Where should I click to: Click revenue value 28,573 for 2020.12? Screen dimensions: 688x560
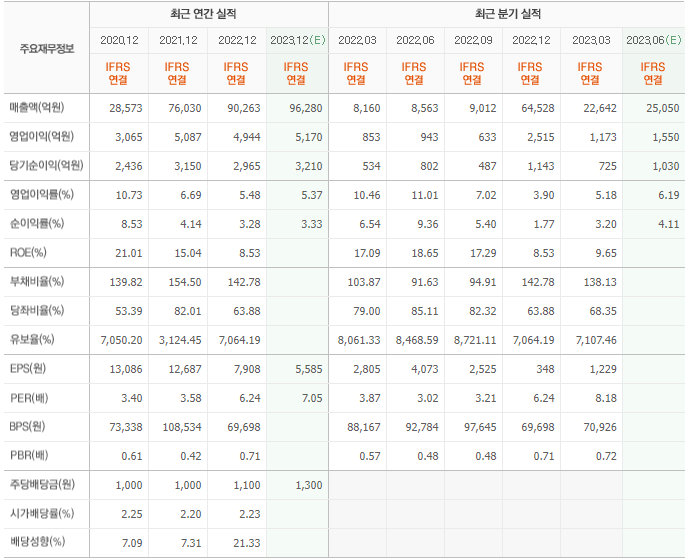point(126,108)
